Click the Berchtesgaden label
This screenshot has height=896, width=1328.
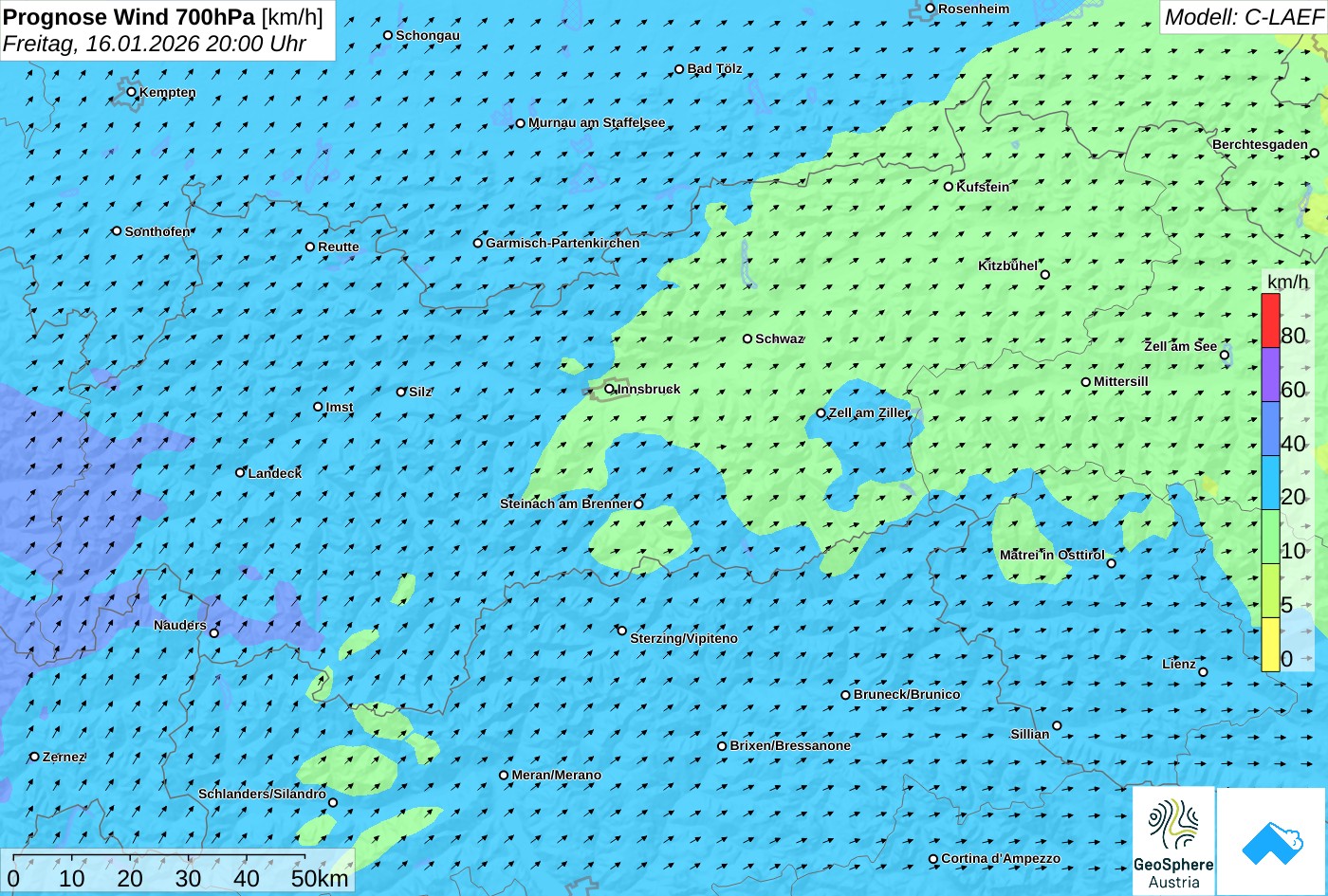pos(1260,144)
